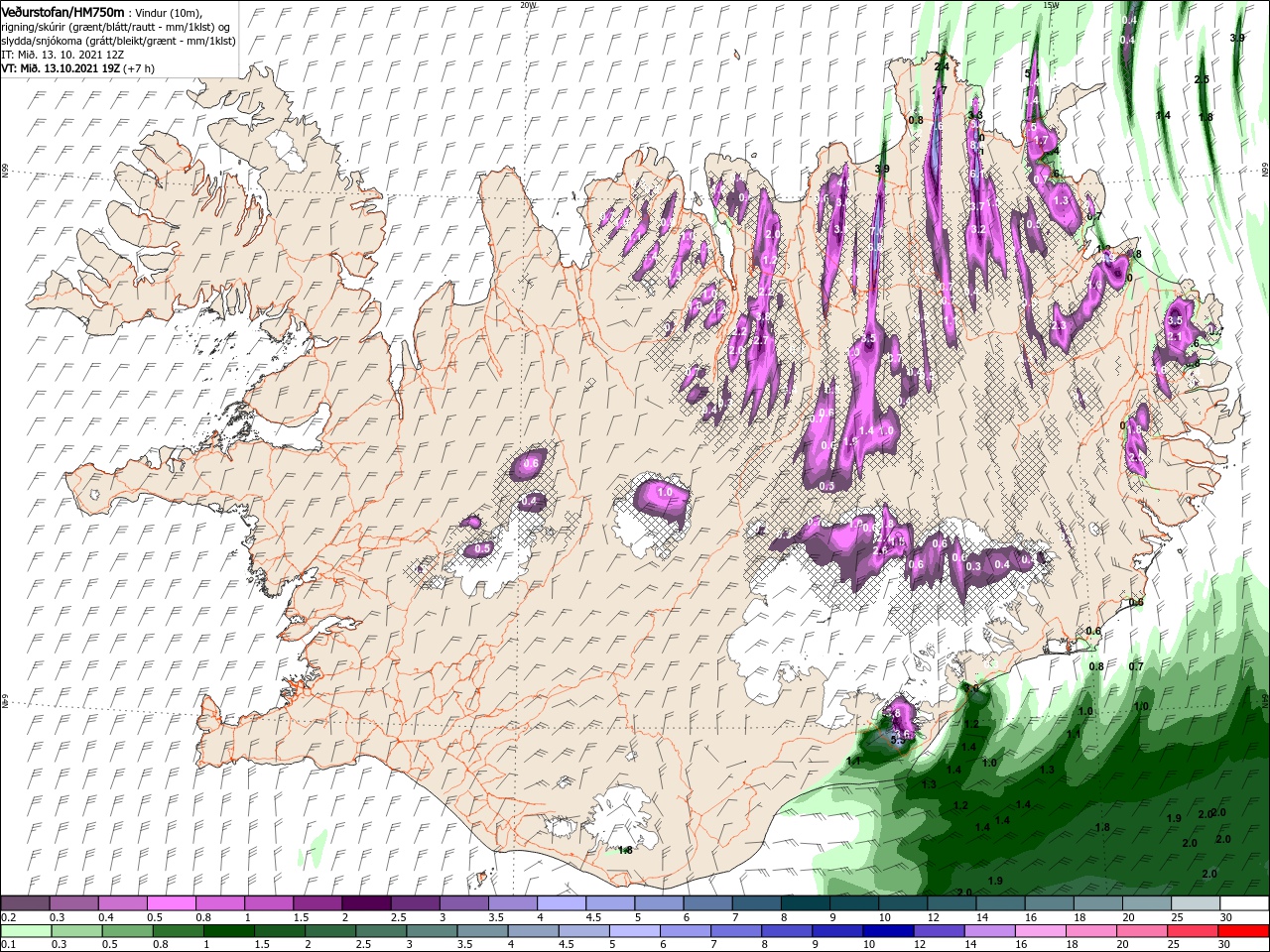Select the palest green 0.1 rain scale swatch
1270x952 pixels.
tap(26, 931)
